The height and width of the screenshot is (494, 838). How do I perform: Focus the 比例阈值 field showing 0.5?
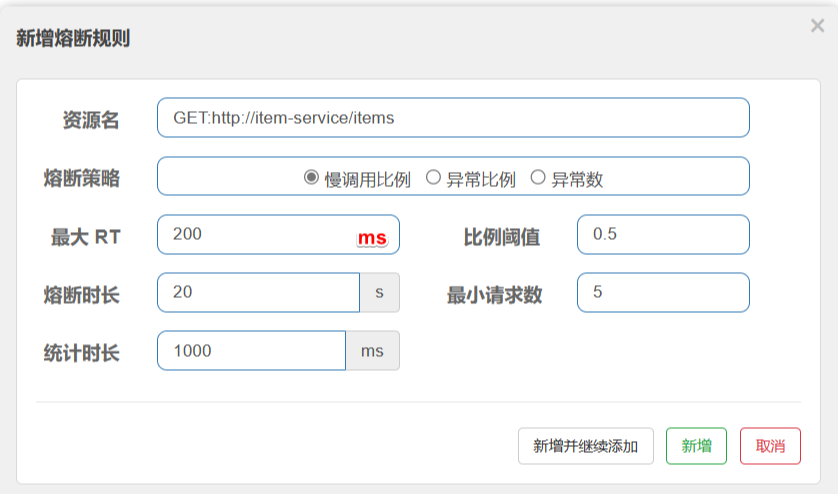click(x=662, y=235)
